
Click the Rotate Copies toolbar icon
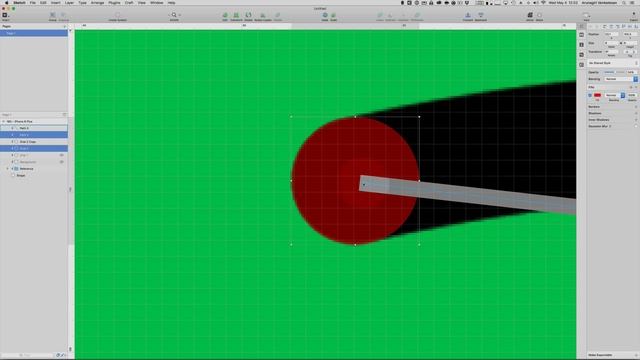coord(263,16)
